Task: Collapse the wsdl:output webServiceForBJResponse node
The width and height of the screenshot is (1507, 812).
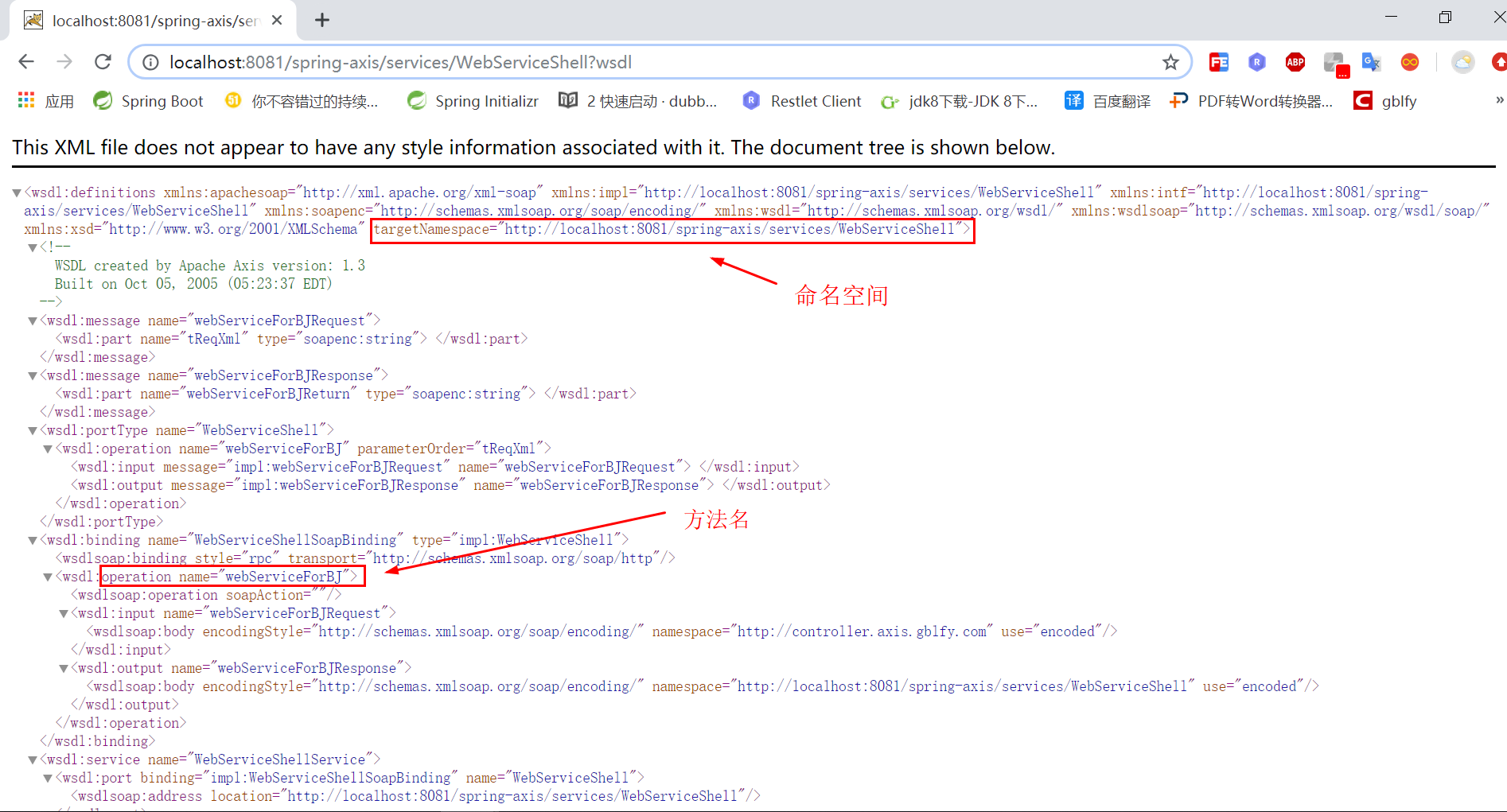Action: 64,669
